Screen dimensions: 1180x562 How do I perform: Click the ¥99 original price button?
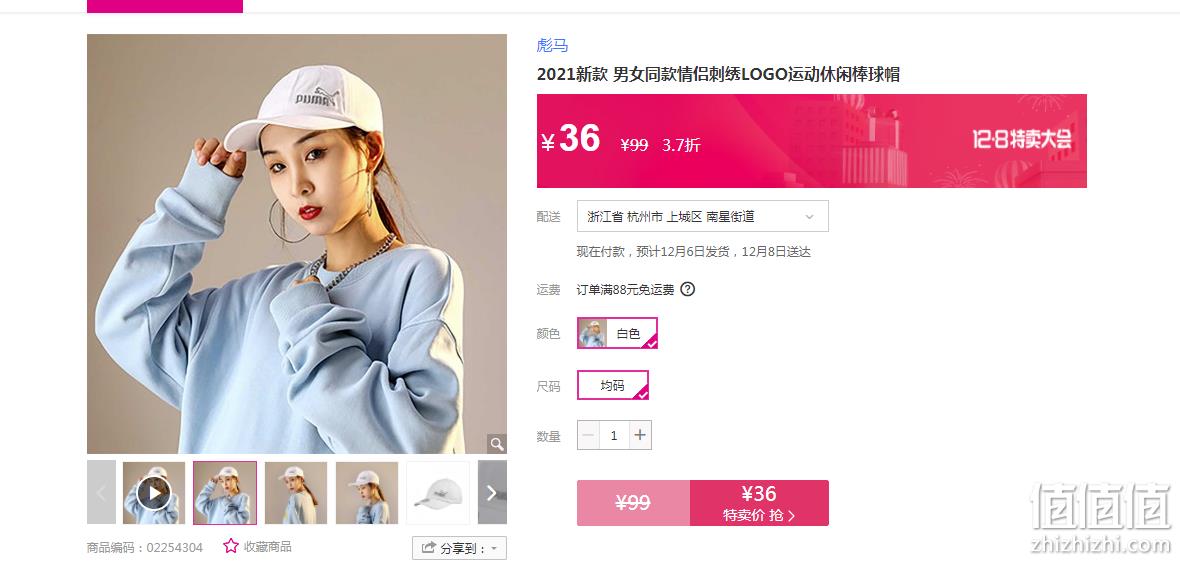pyautogui.click(x=634, y=503)
